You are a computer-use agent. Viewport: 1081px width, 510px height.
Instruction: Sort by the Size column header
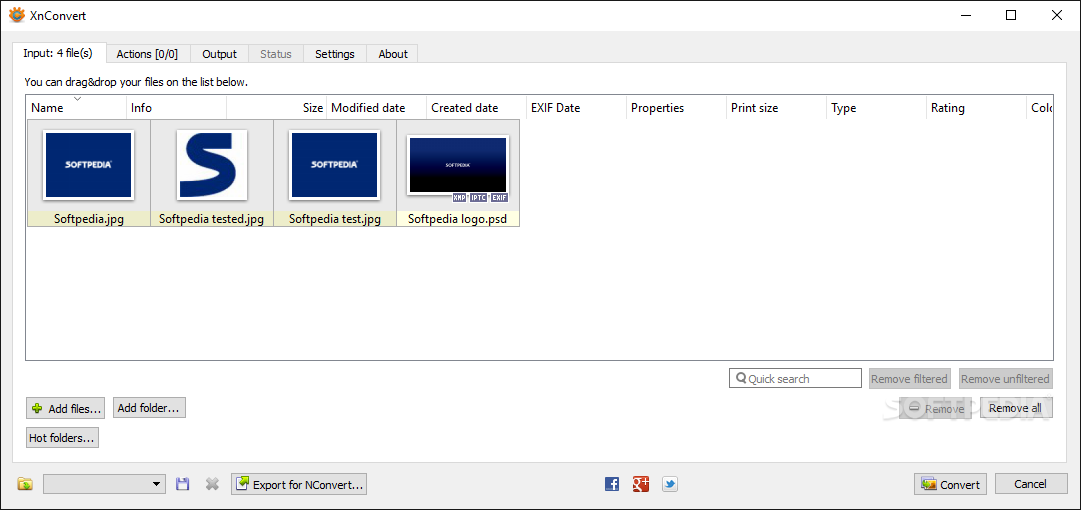tap(276, 108)
